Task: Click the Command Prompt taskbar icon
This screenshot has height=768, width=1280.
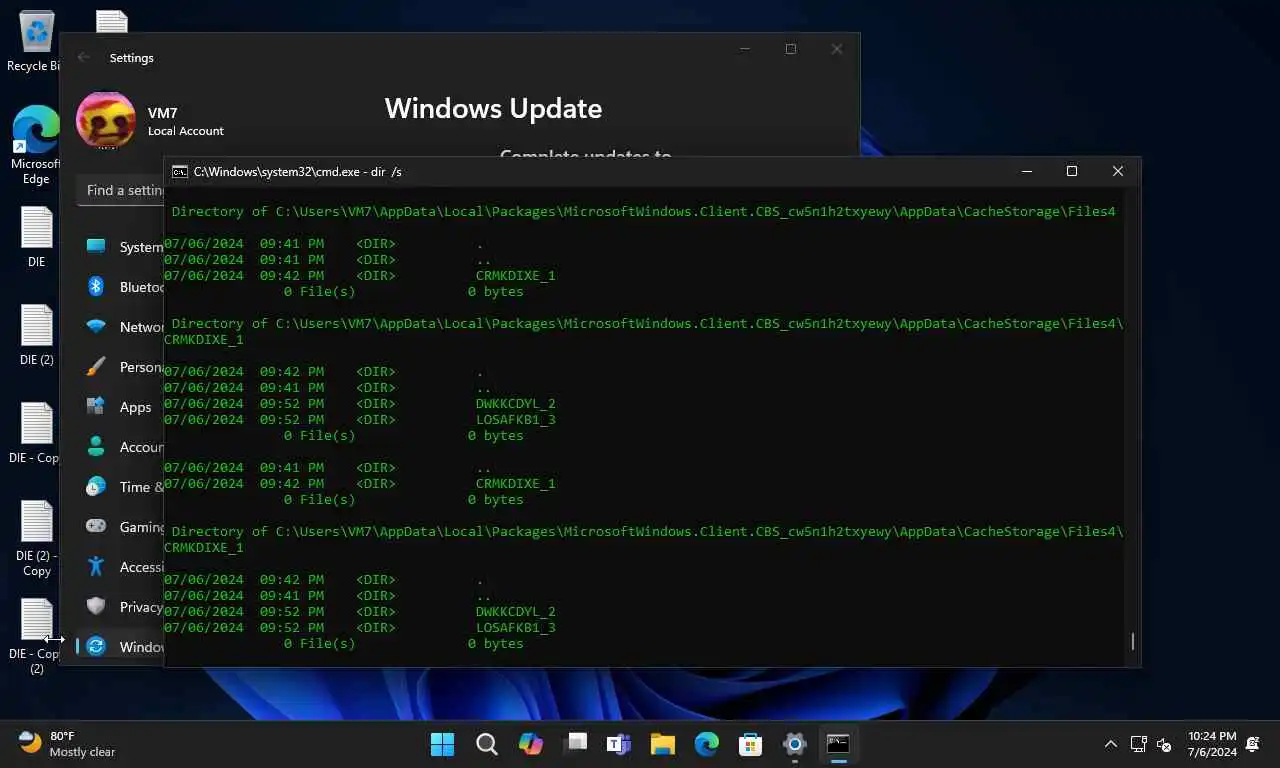Action: pyautogui.click(x=838, y=744)
